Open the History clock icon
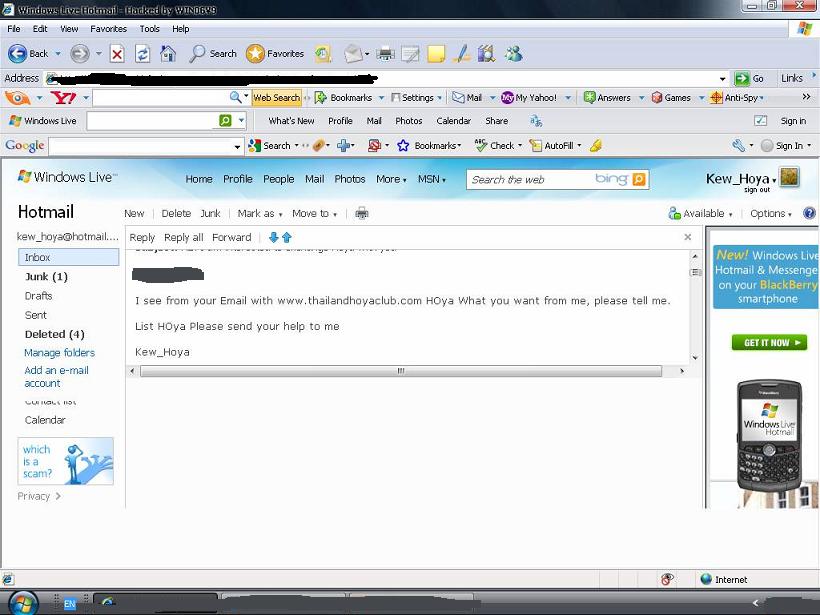This screenshot has height=615, width=820. pos(323,53)
